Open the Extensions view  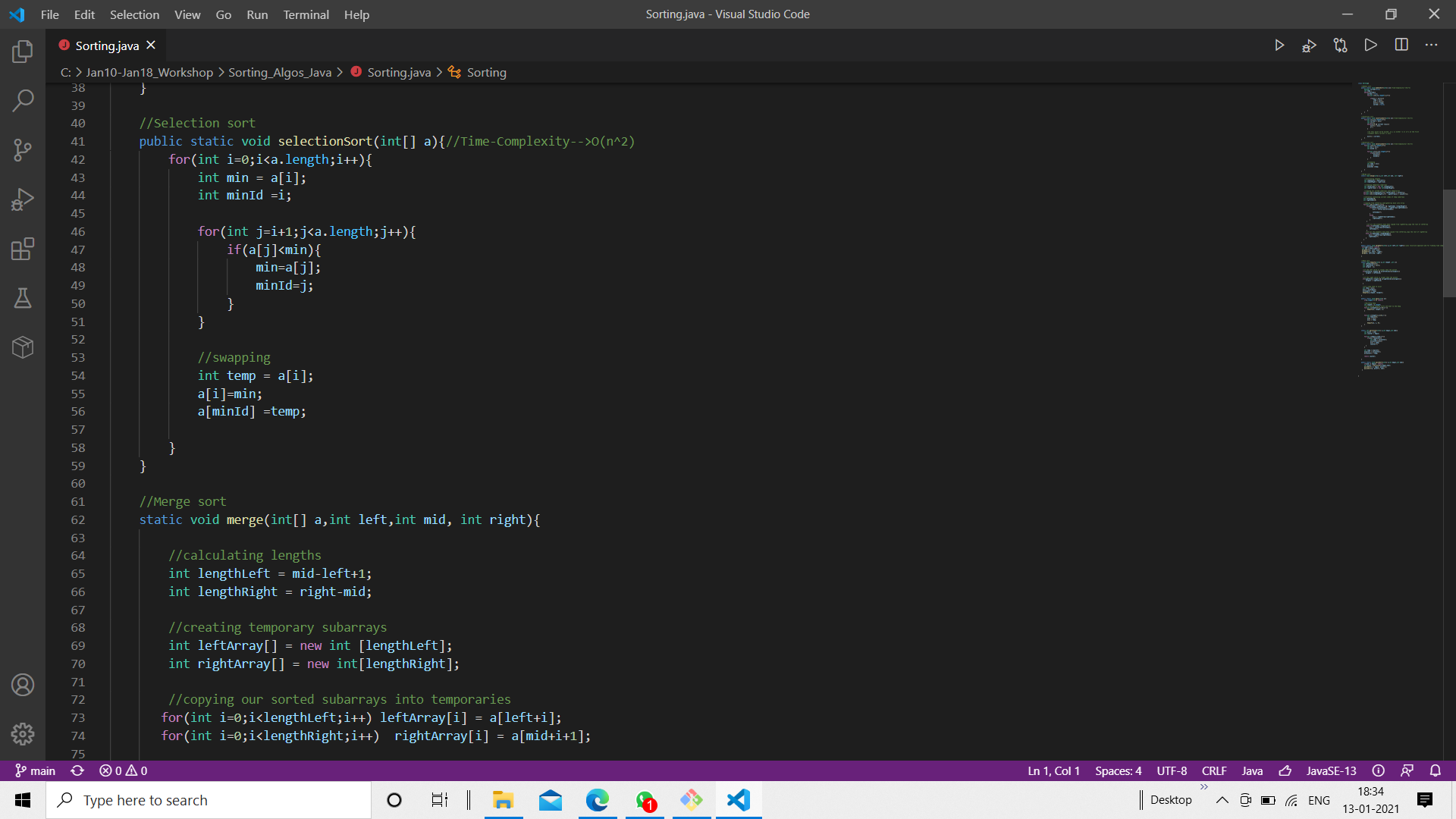[23, 249]
